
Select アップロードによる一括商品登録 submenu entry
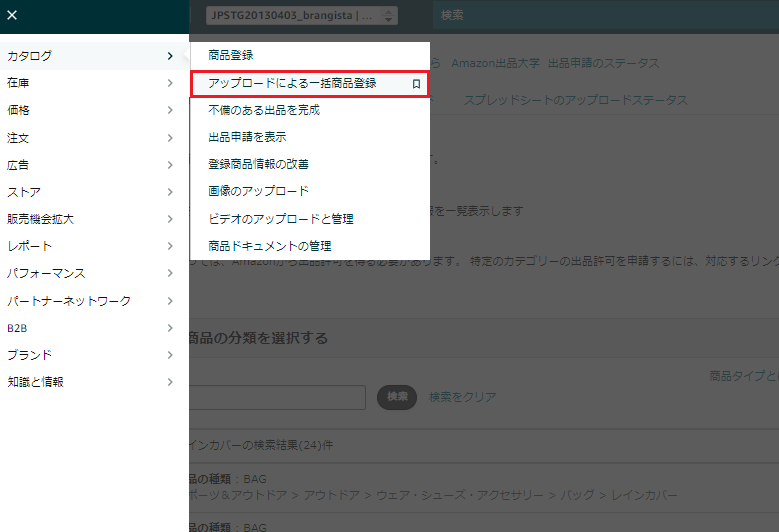pyautogui.click(x=292, y=84)
